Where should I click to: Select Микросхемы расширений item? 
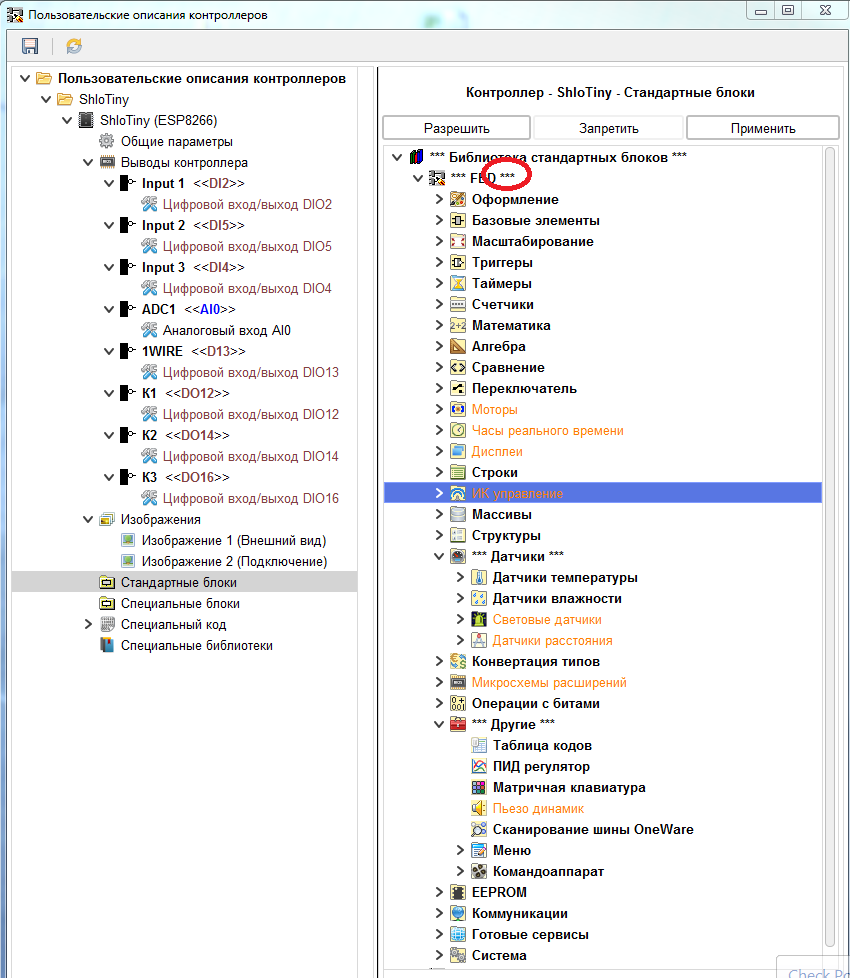(x=549, y=682)
